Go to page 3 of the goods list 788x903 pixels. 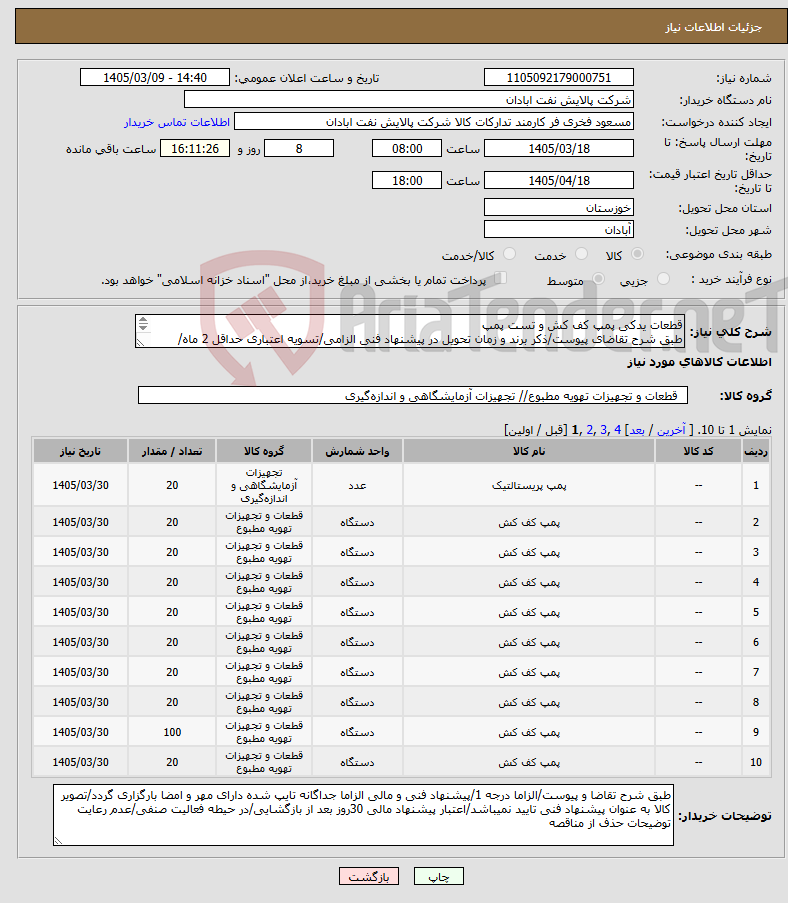(603, 430)
